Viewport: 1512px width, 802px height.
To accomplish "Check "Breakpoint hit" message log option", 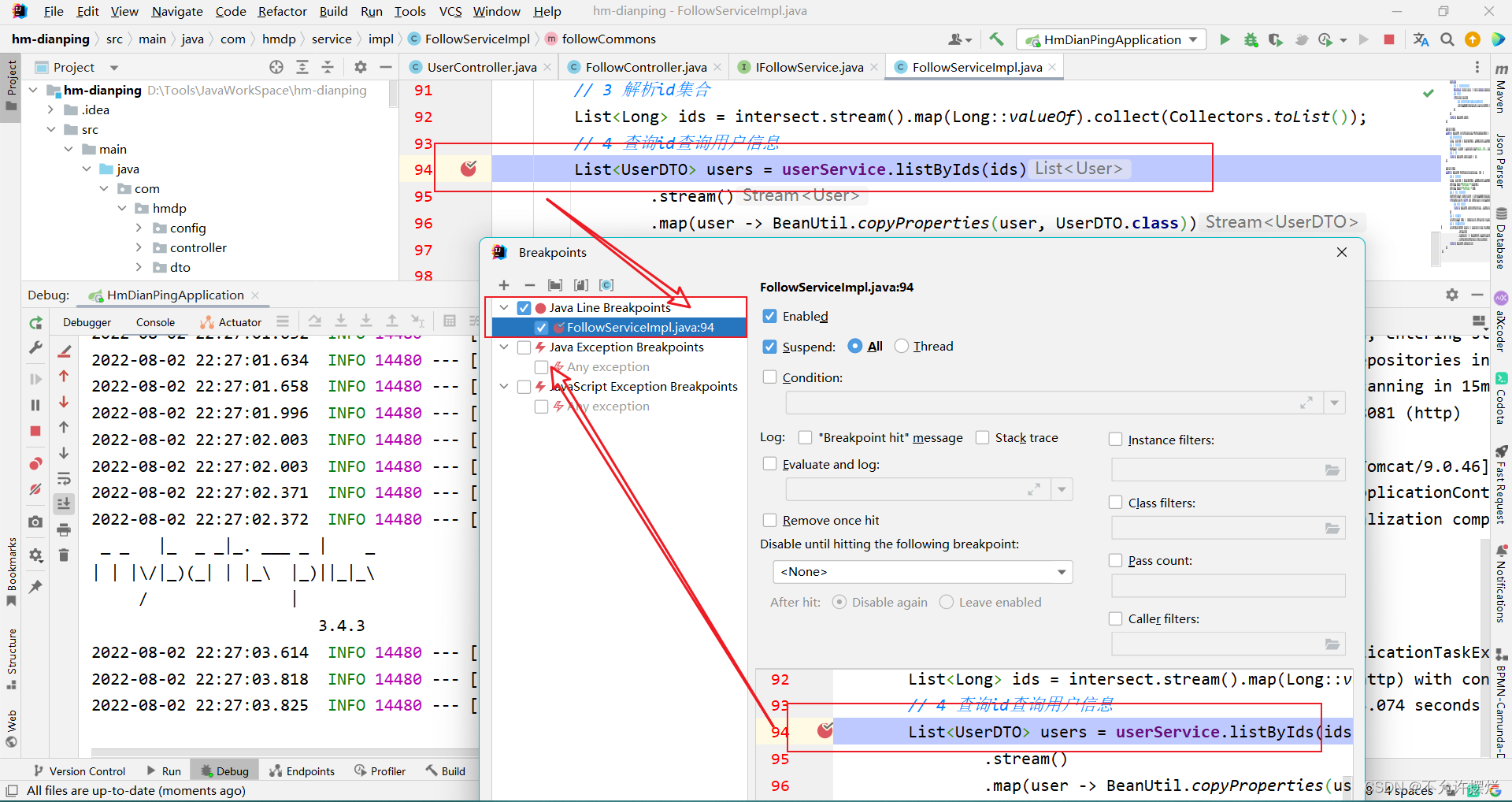I will pyautogui.click(x=805, y=437).
